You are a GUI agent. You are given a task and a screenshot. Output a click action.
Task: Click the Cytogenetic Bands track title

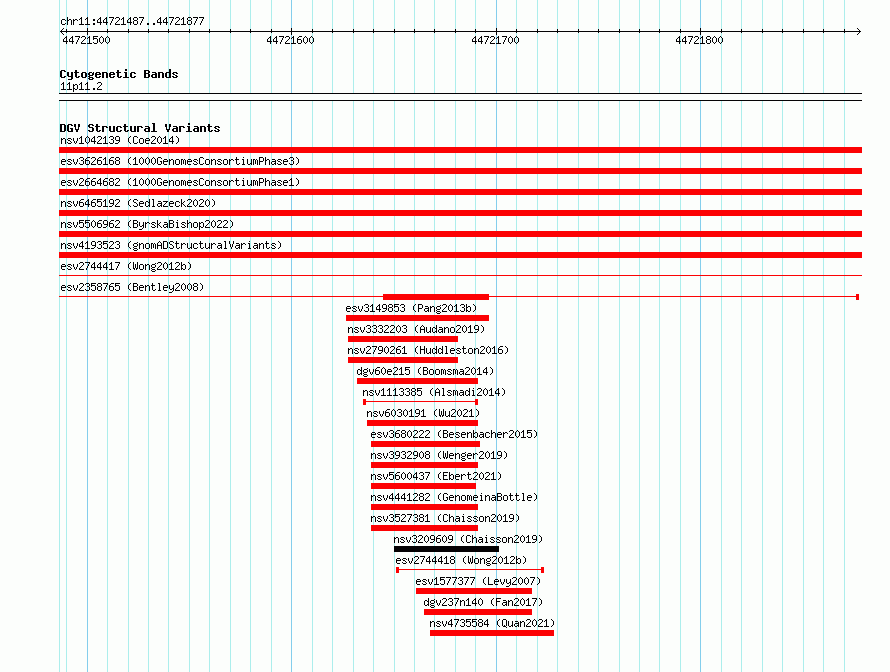point(119,74)
